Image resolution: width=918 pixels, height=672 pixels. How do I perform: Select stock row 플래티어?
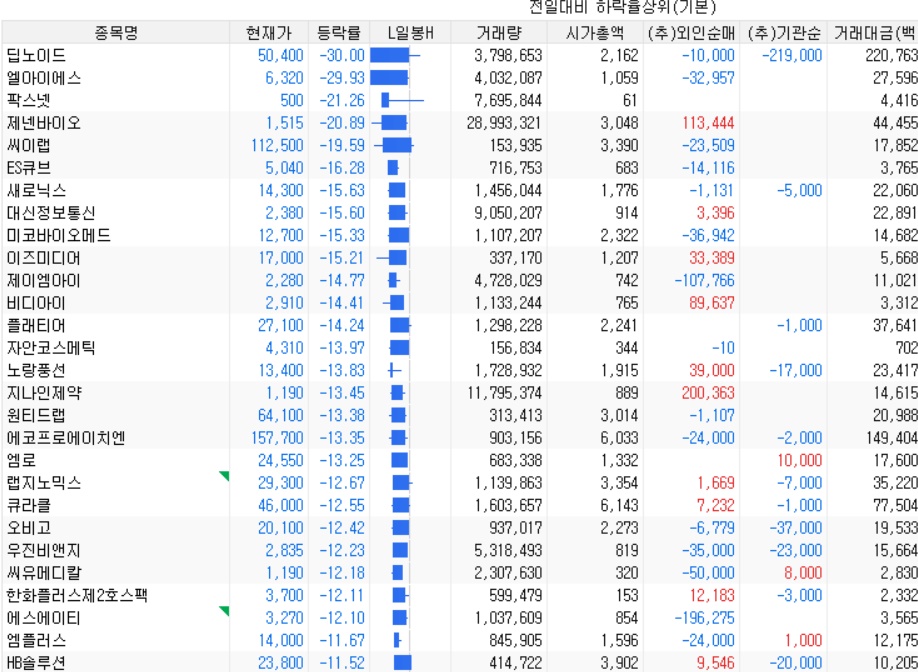459,325
